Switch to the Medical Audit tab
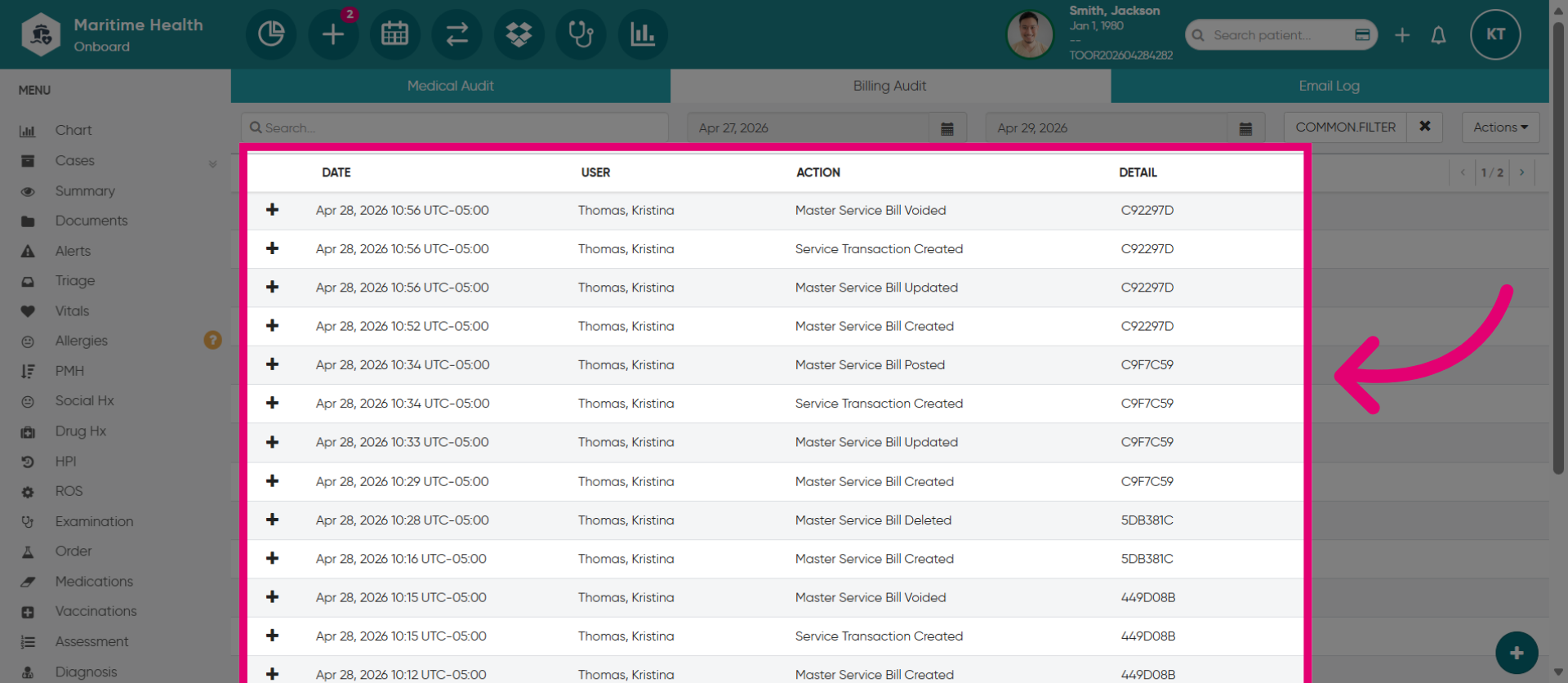 click(451, 86)
